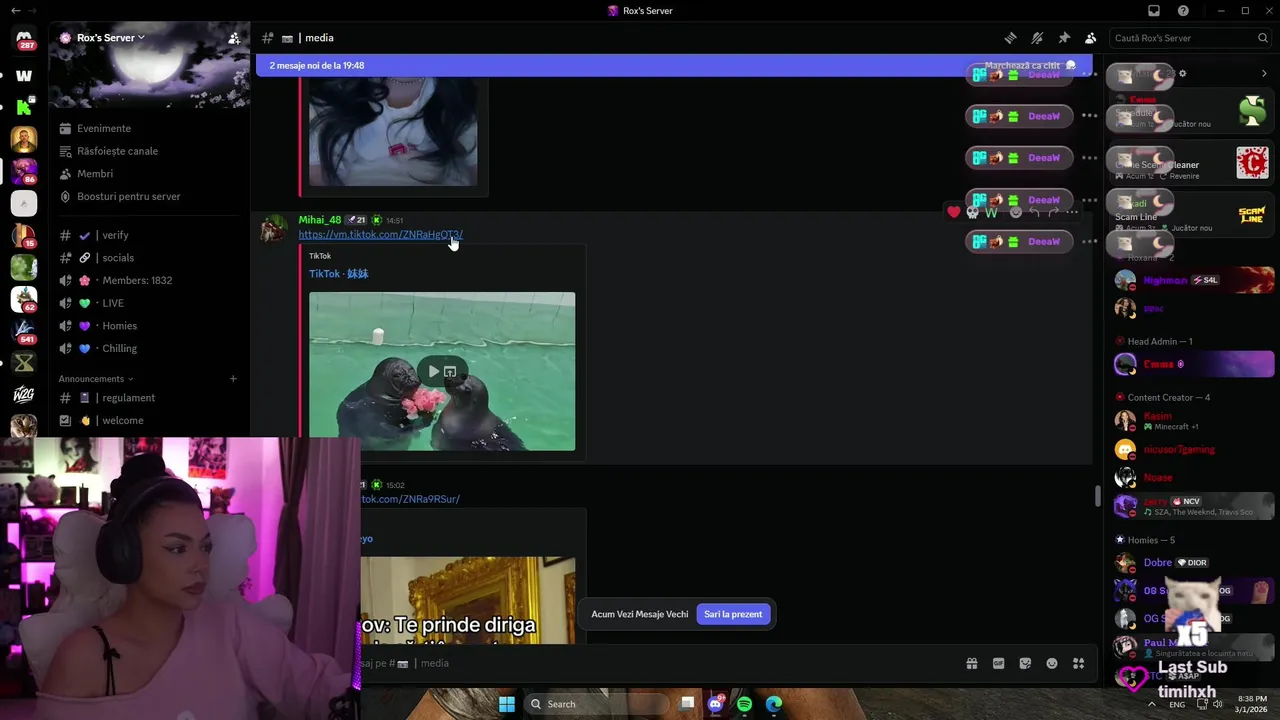
Task: Show hidden tray icons chevron
Action: (x=1151, y=704)
